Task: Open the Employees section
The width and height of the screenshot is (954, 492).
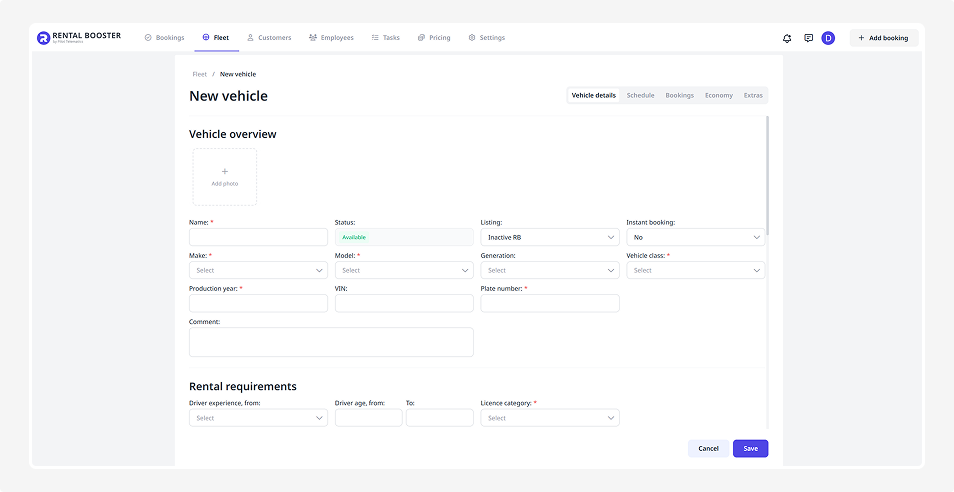Action: pyautogui.click(x=331, y=38)
